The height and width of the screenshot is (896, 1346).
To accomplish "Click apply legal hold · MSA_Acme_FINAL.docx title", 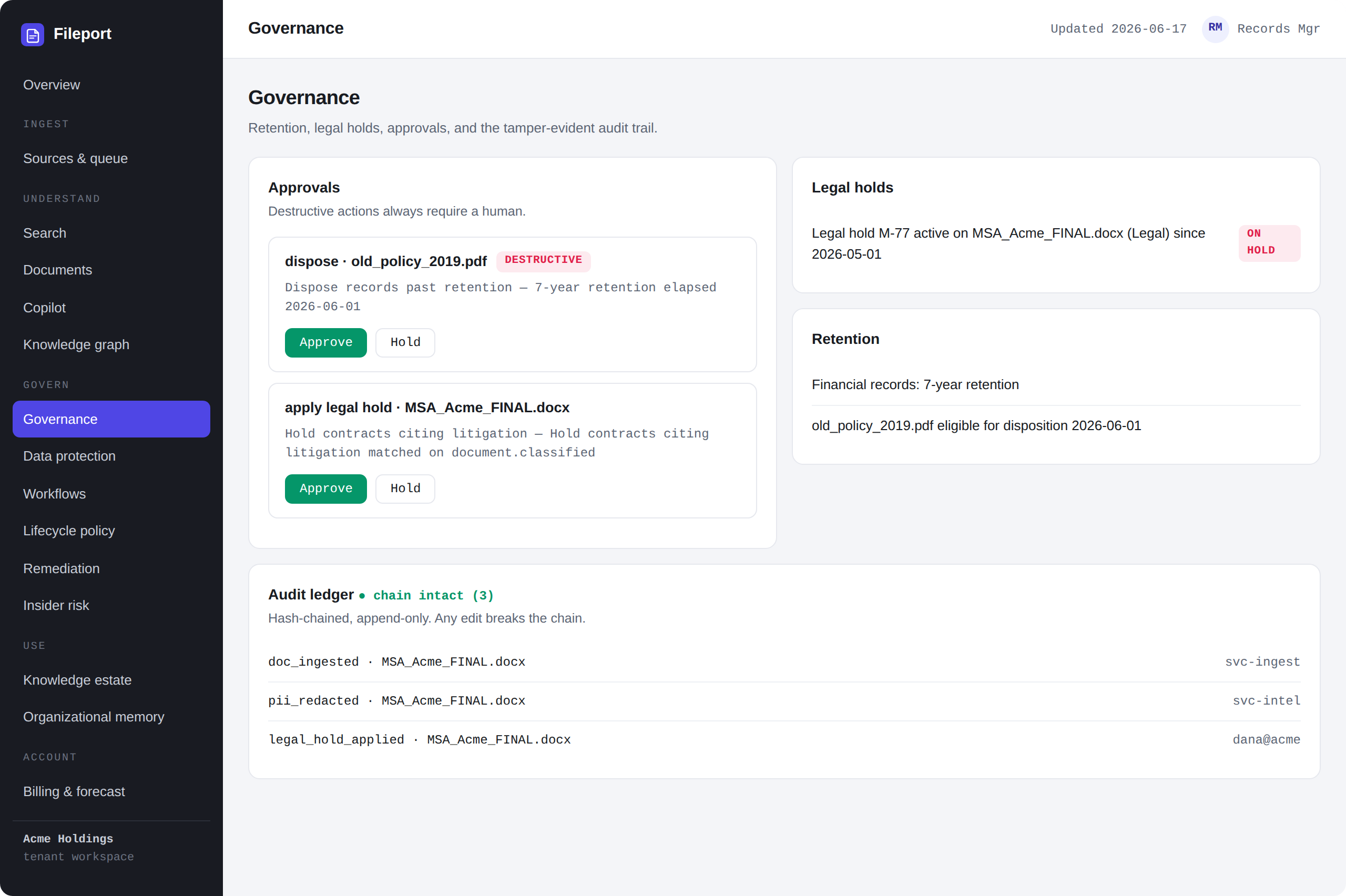I will [x=427, y=408].
